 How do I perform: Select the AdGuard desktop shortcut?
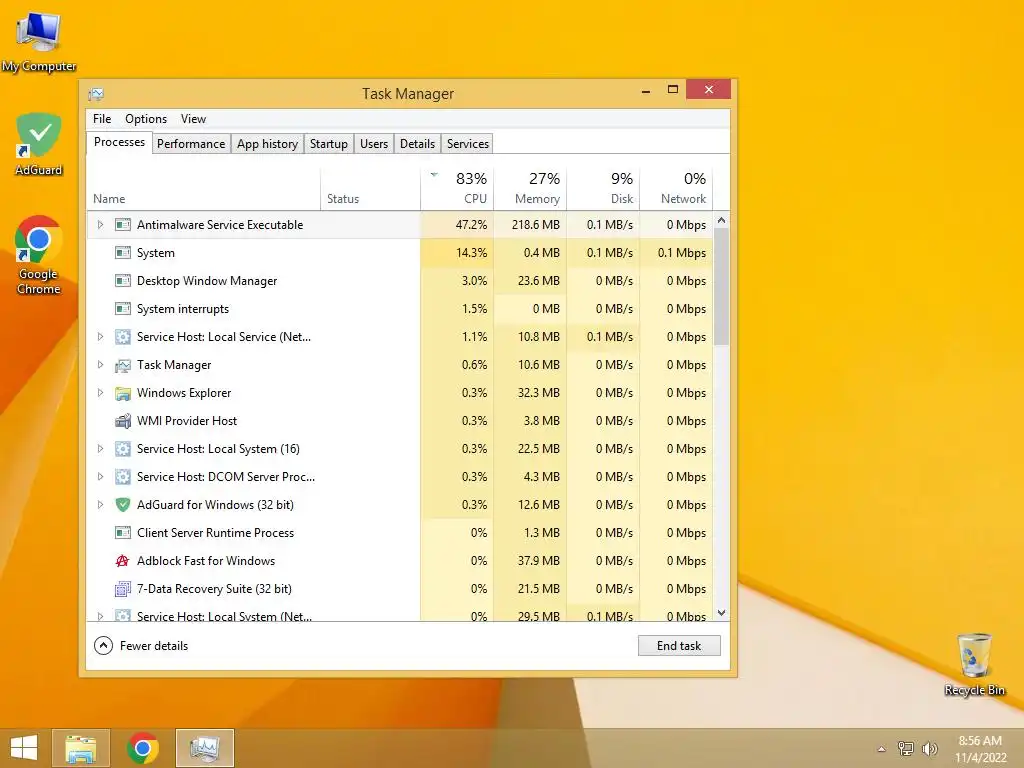[39, 144]
